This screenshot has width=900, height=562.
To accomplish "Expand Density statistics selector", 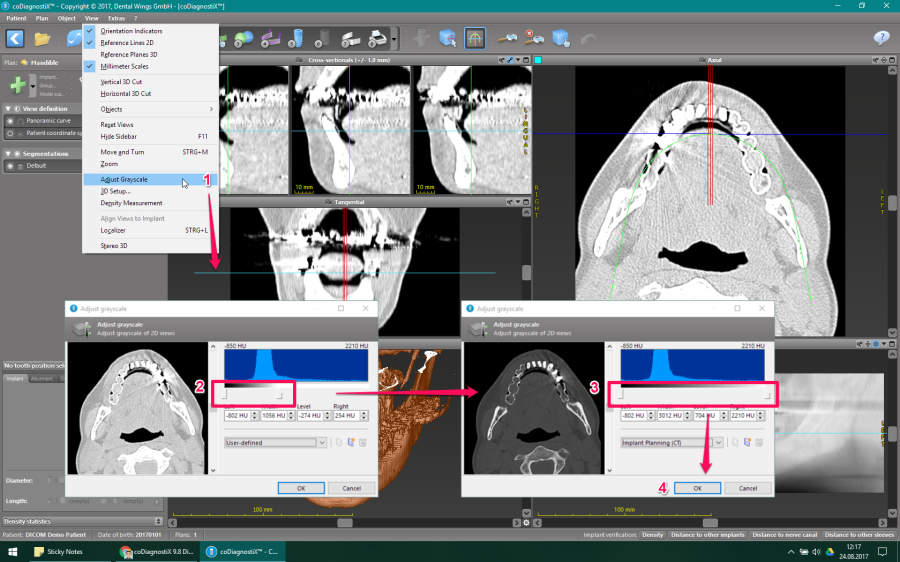I will (x=158, y=521).
